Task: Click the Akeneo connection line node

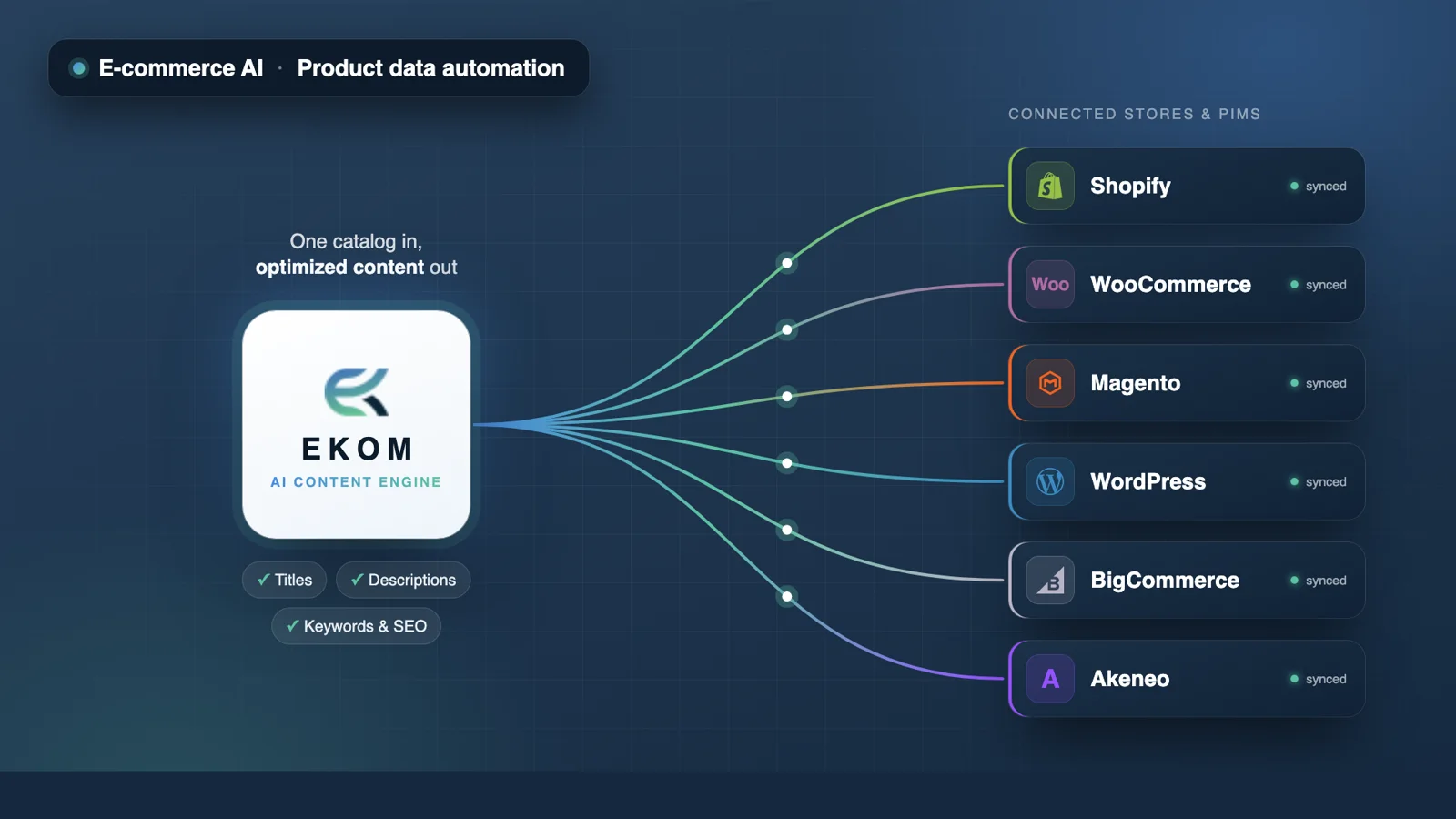Action: [x=787, y=597]
